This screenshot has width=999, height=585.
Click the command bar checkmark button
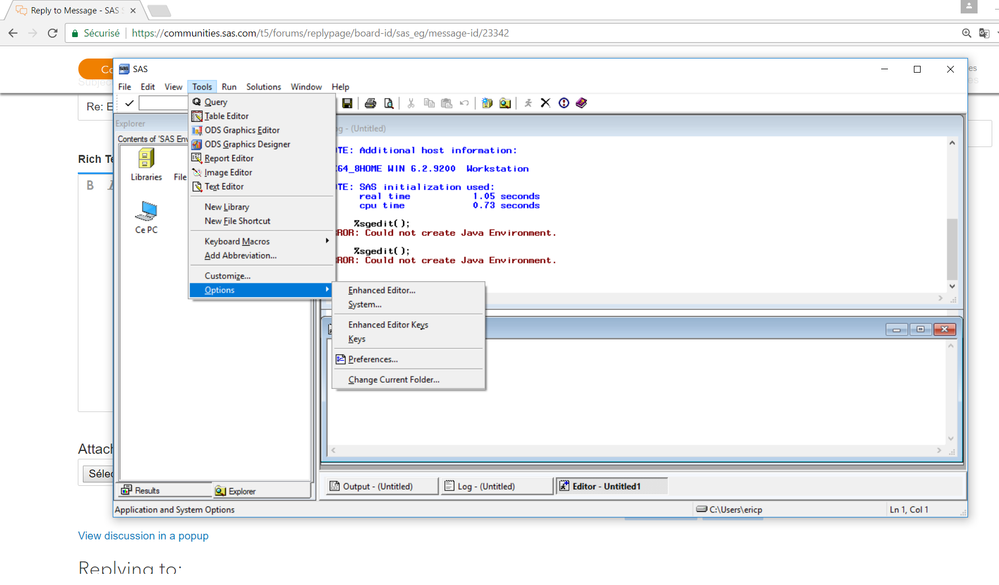pyautogui.click(x=129, y=103)
